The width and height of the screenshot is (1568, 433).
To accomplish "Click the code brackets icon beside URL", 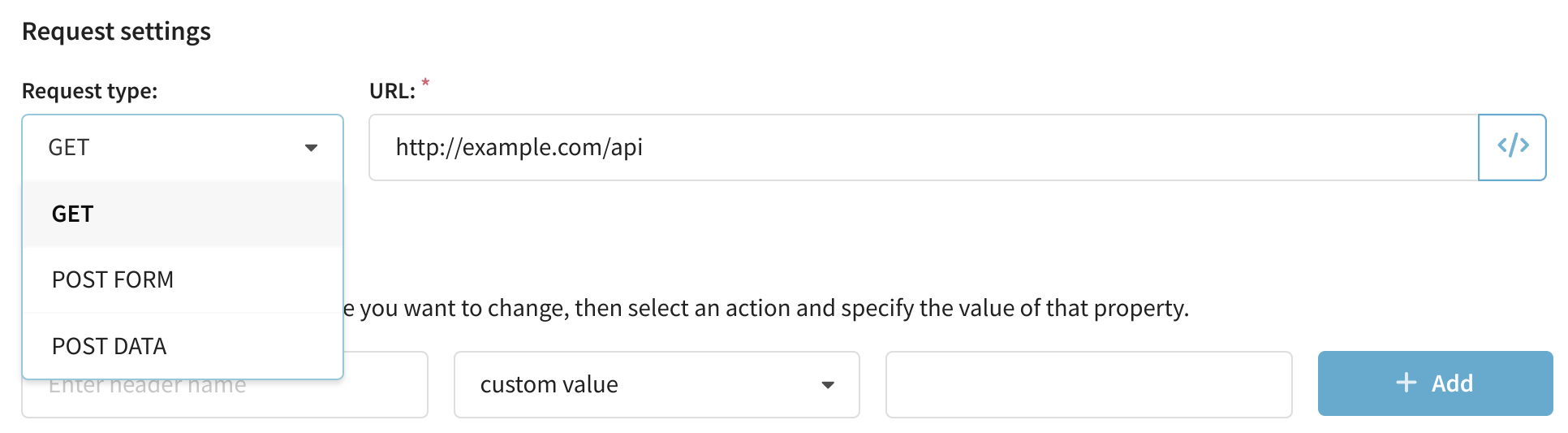I will click(1513, 147).
